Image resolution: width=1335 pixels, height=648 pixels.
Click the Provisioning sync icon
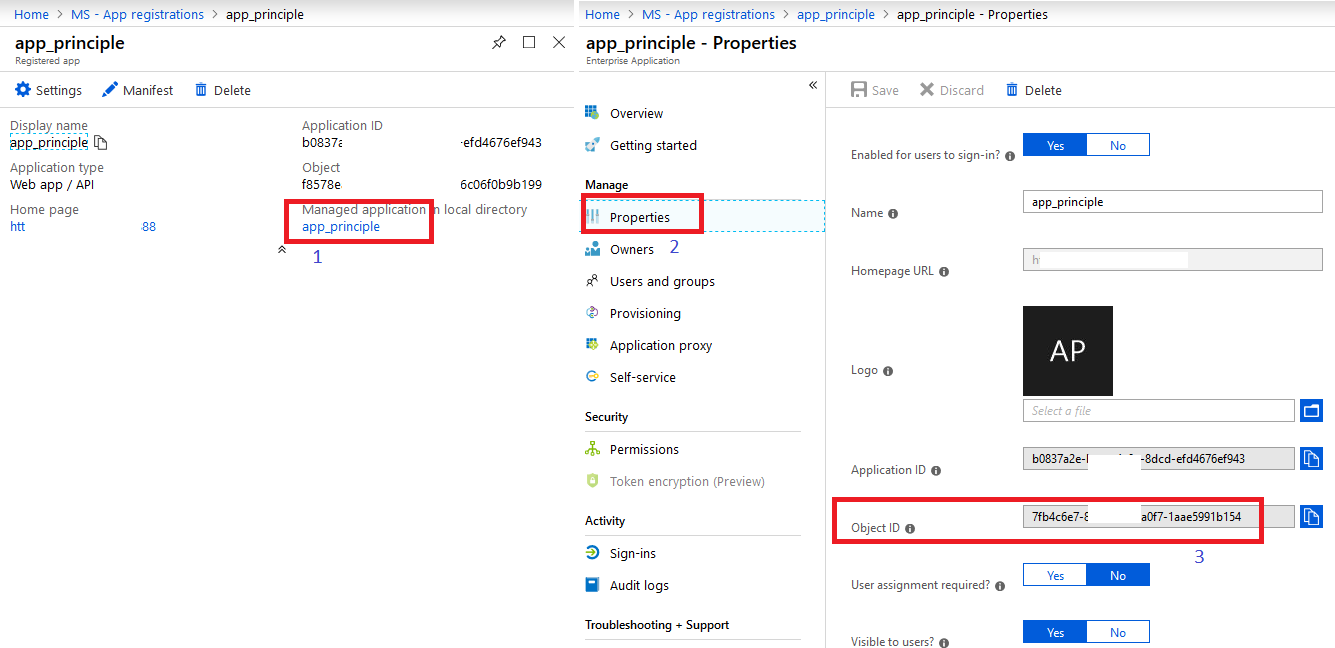coord(592,313)
